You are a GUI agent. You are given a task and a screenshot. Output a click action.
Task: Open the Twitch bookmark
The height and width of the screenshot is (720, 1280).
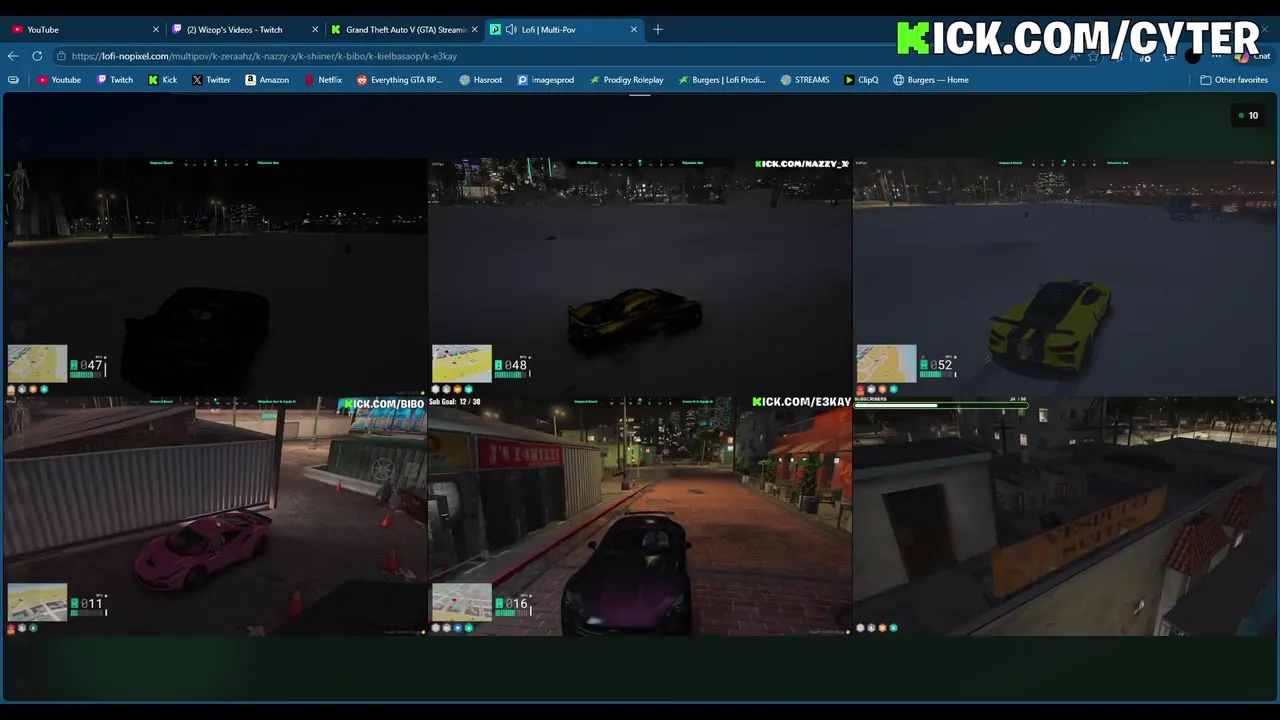pyautogui.click(x=115, y=80)
